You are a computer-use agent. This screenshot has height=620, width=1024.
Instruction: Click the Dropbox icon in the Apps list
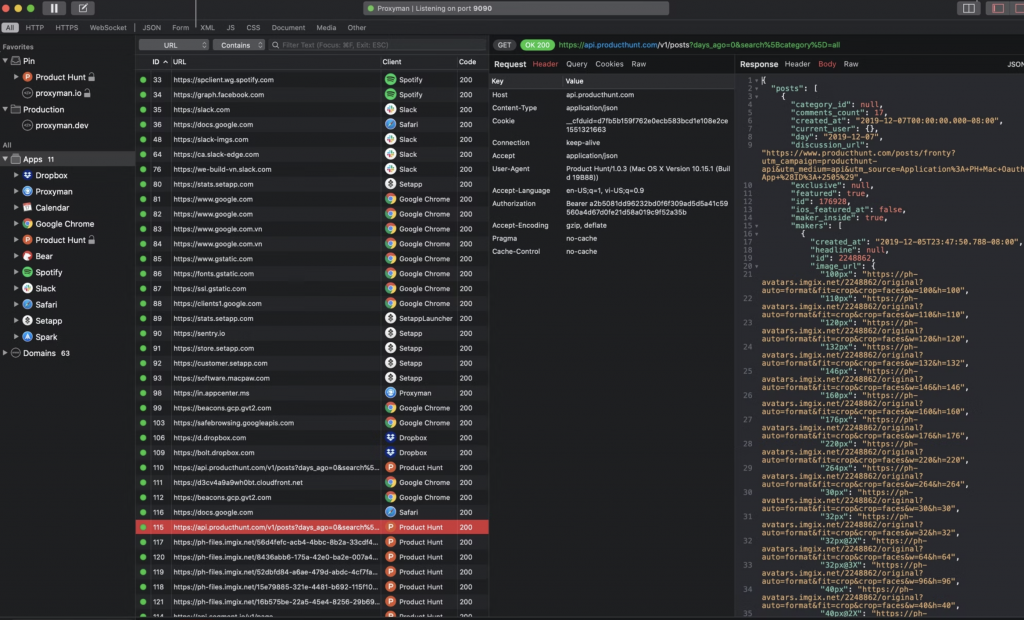point(27,175)
